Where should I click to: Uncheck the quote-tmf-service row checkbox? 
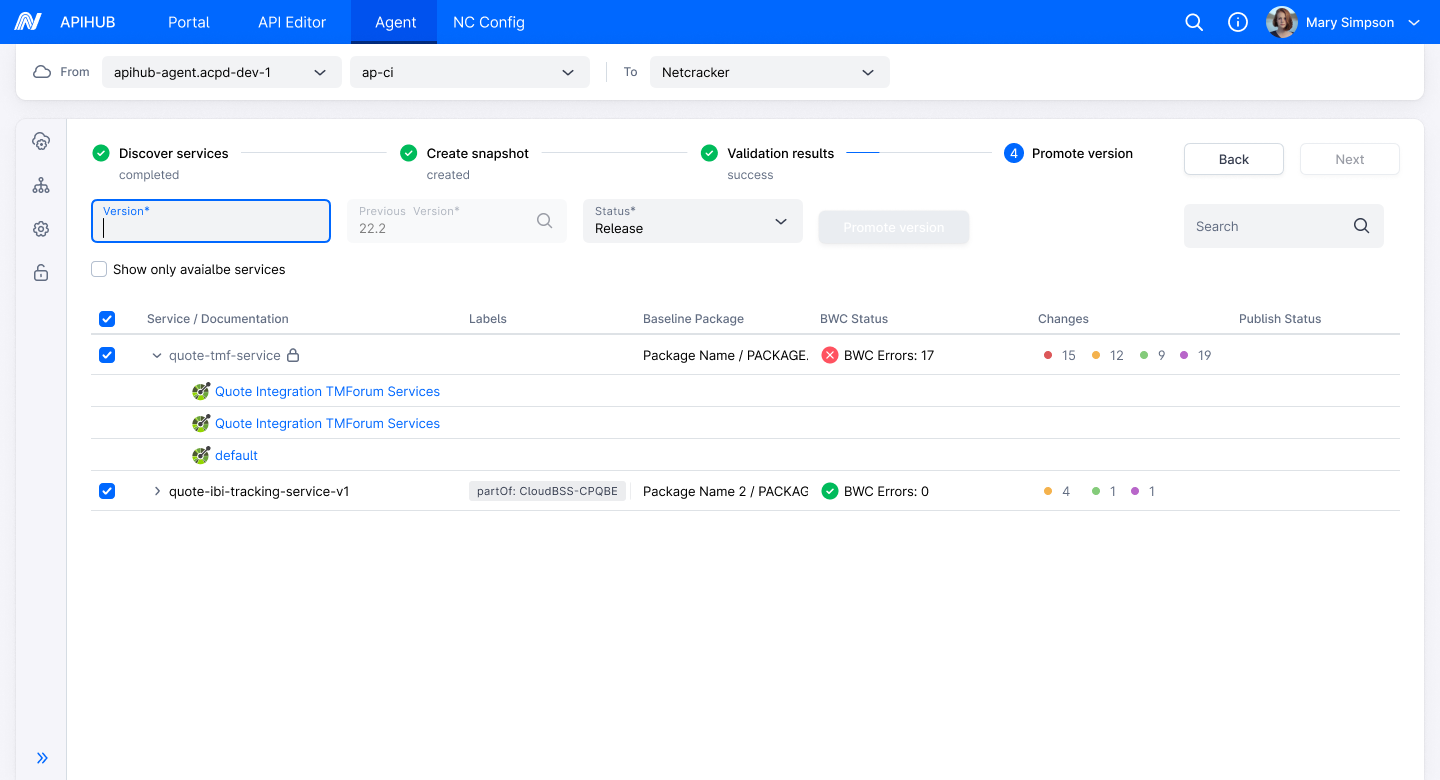tap(107, 355)
